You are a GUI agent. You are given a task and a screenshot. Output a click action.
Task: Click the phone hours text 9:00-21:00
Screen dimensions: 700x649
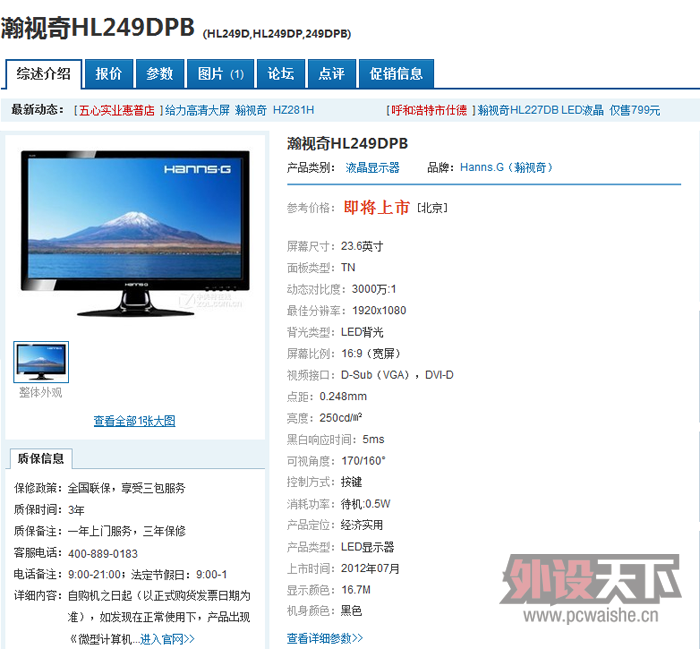point(94,574)
